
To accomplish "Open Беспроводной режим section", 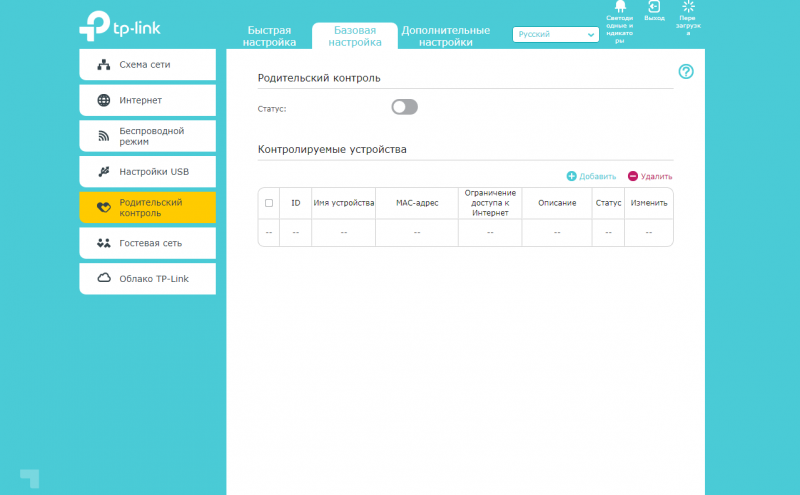I will (x=147, y=136).
